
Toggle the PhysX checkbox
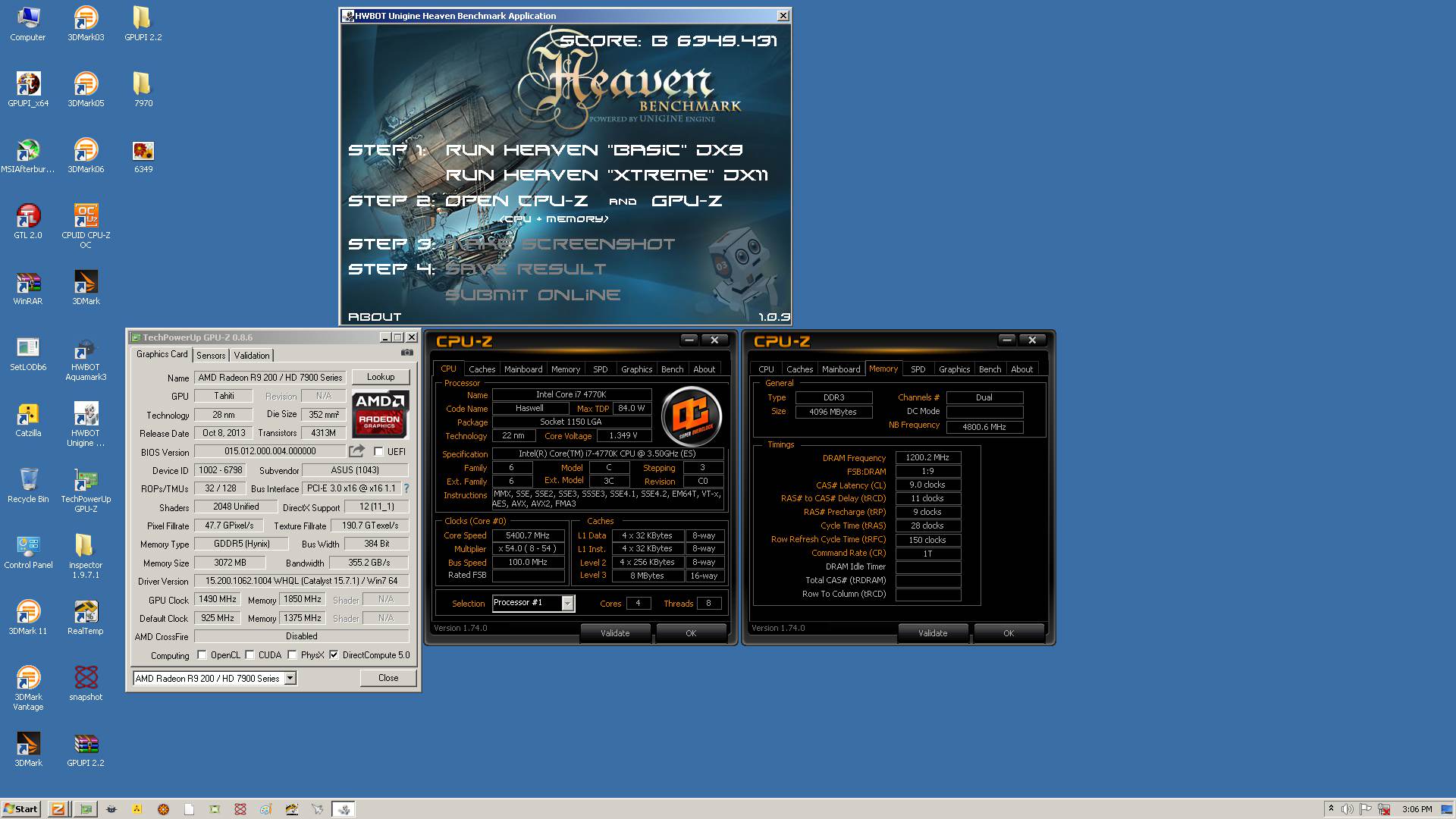[292, 655]
